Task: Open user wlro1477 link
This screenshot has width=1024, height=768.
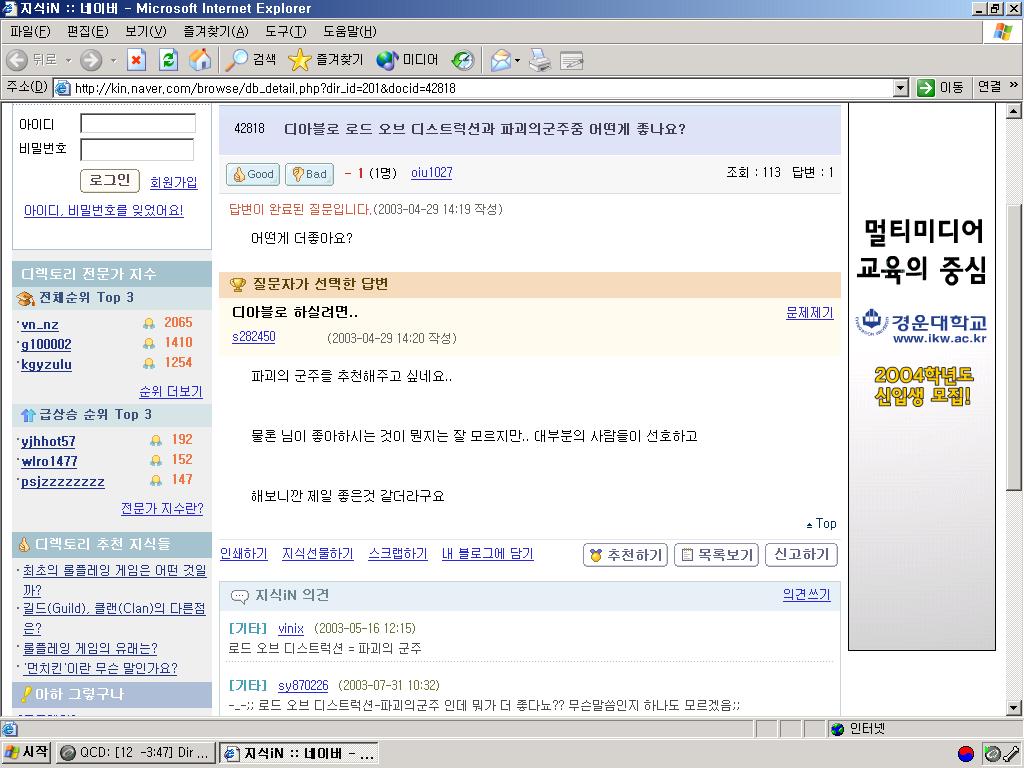Action: coord(49,462)
